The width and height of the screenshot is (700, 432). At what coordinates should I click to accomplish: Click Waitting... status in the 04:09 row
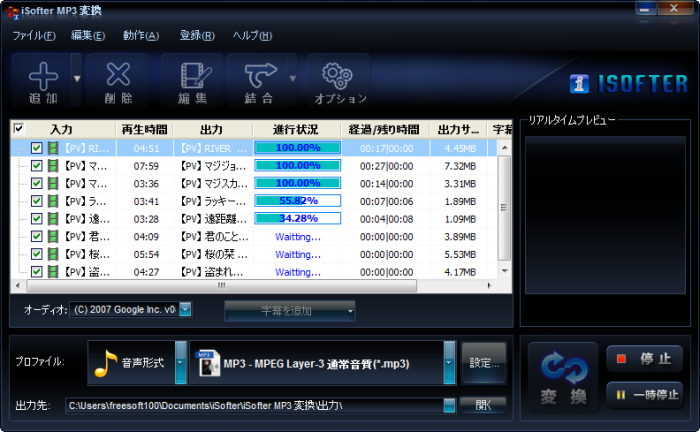pos(298,237)
